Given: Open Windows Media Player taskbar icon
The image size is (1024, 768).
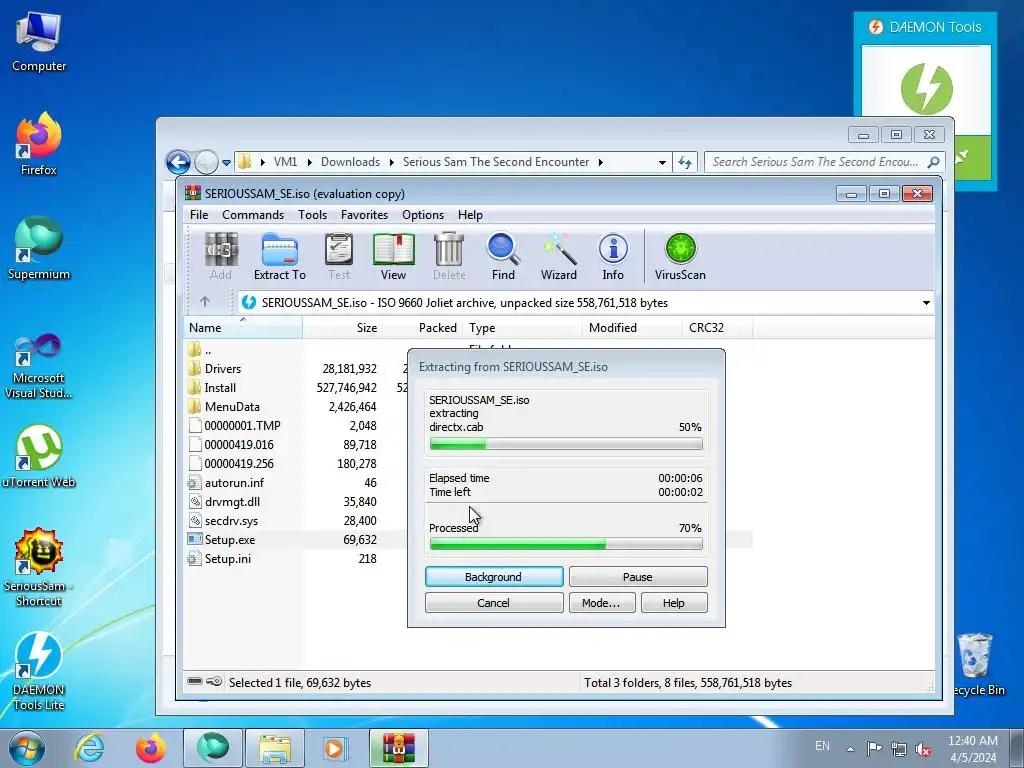Looking at the screenshot, I should pyautogui.click(x=336, y=748).
